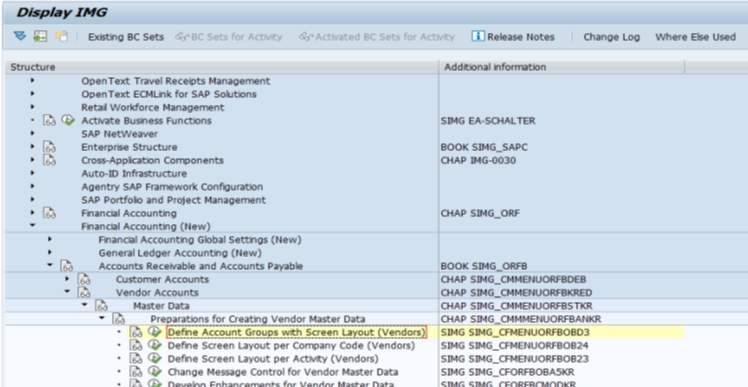The width and height of the screenshot is (748, 387).
Task: Collapse Preparations for Creating Vendor Master Data
Action: click(102, 318)
